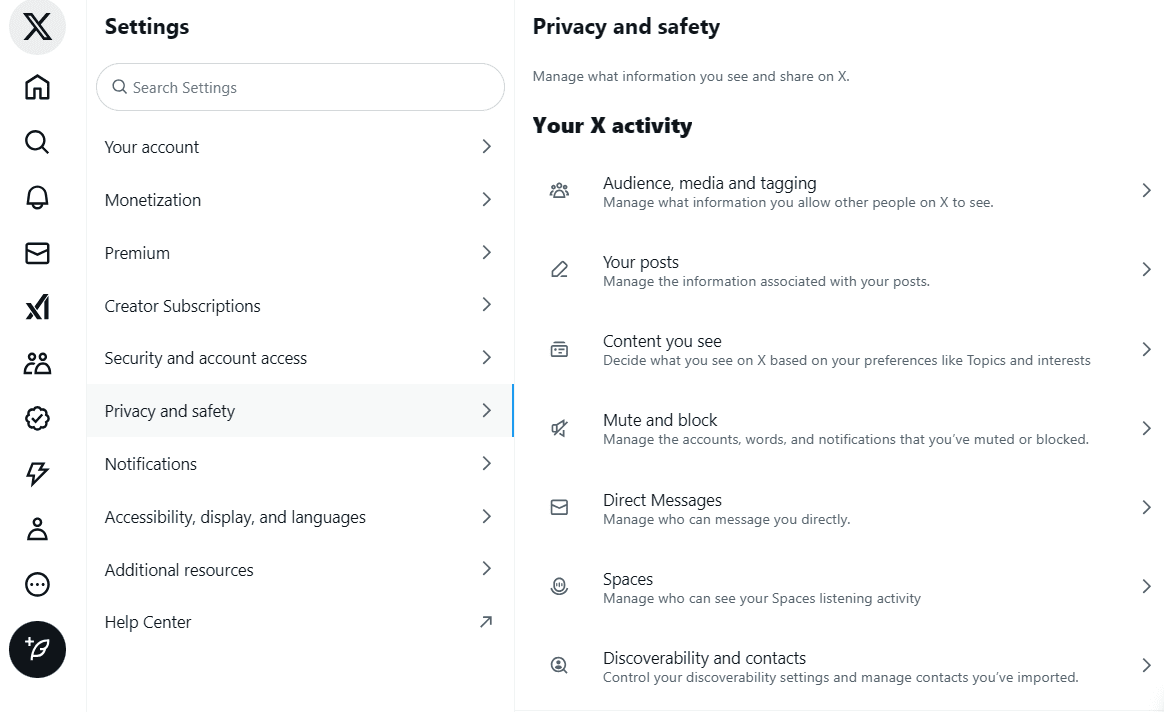Focus the Search Settings field
The width and height of the screenshot is (1164, 712).
pyautogui.click(x=300, y=87)
